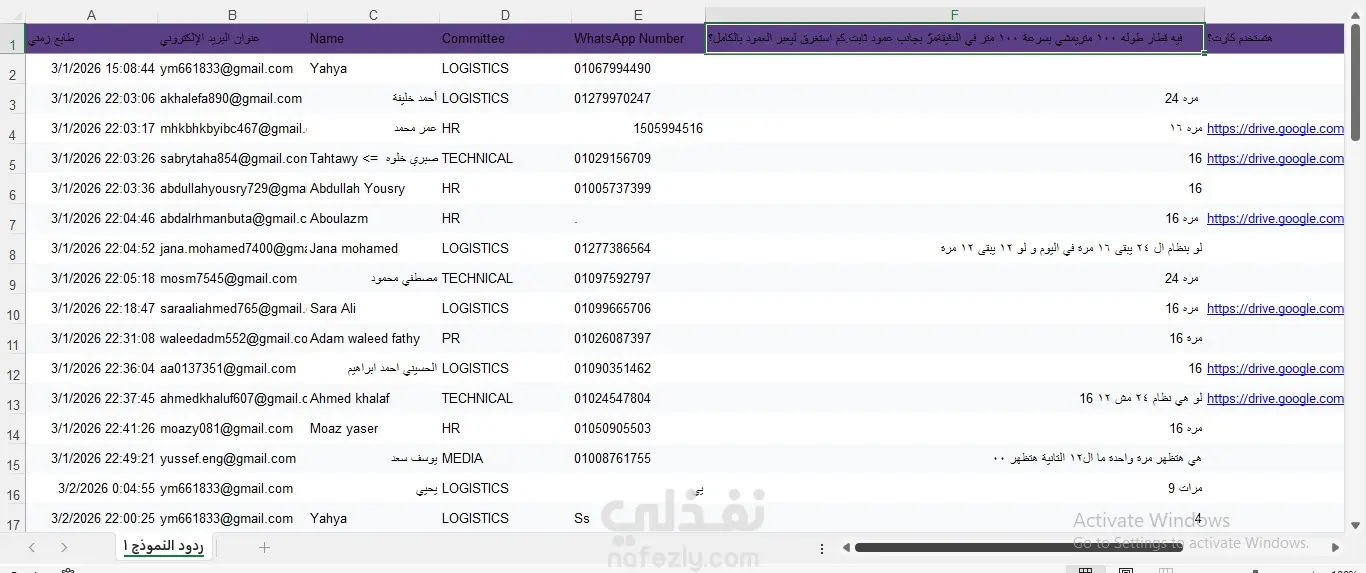Go to next sheet using right tab arrow

pos(64,547)
